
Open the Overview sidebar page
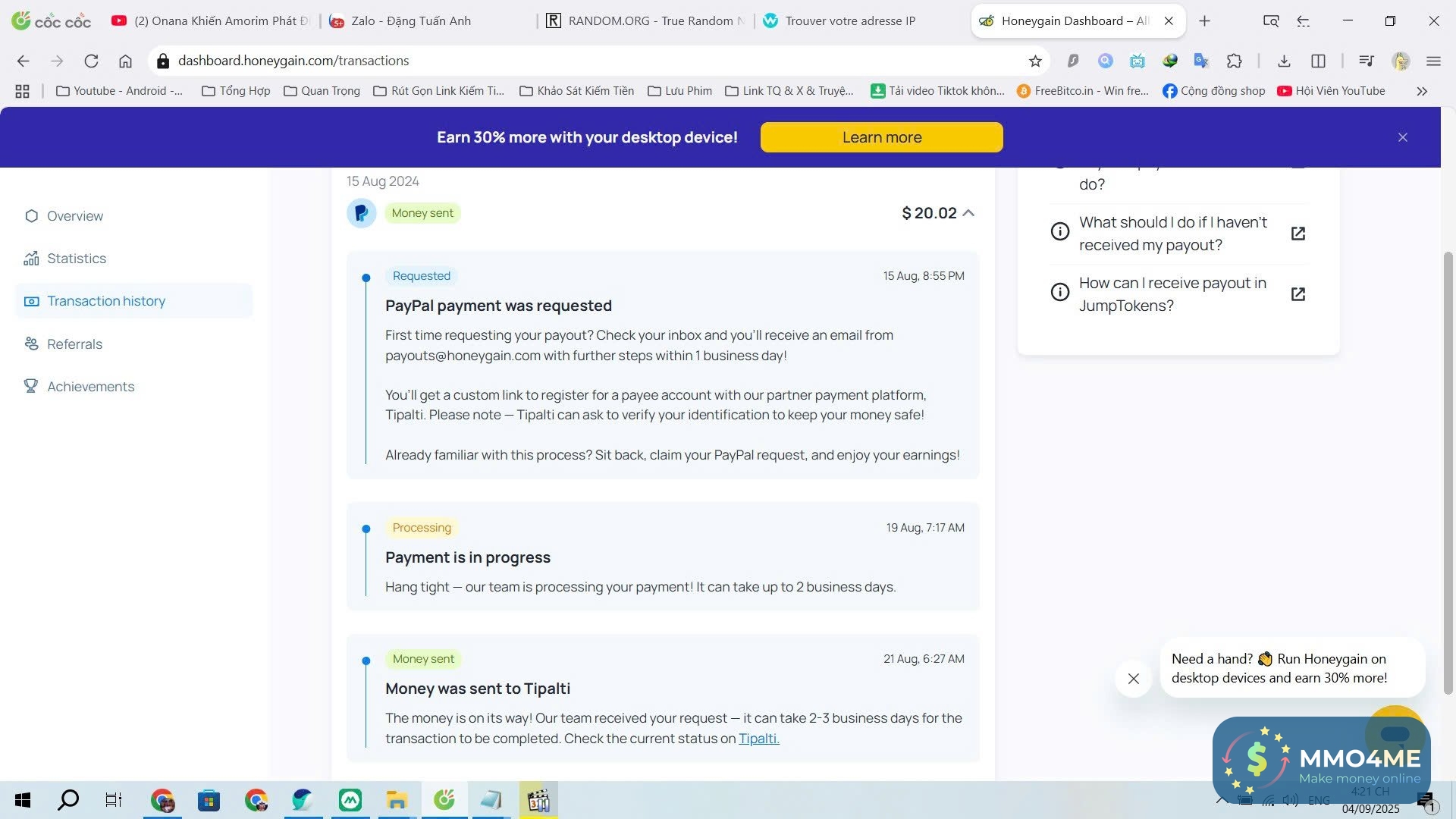[x=74, y=216]
